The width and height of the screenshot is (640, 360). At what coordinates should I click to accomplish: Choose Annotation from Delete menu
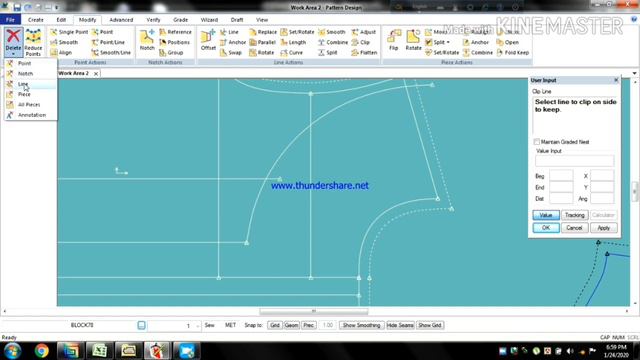pos(31,115)
